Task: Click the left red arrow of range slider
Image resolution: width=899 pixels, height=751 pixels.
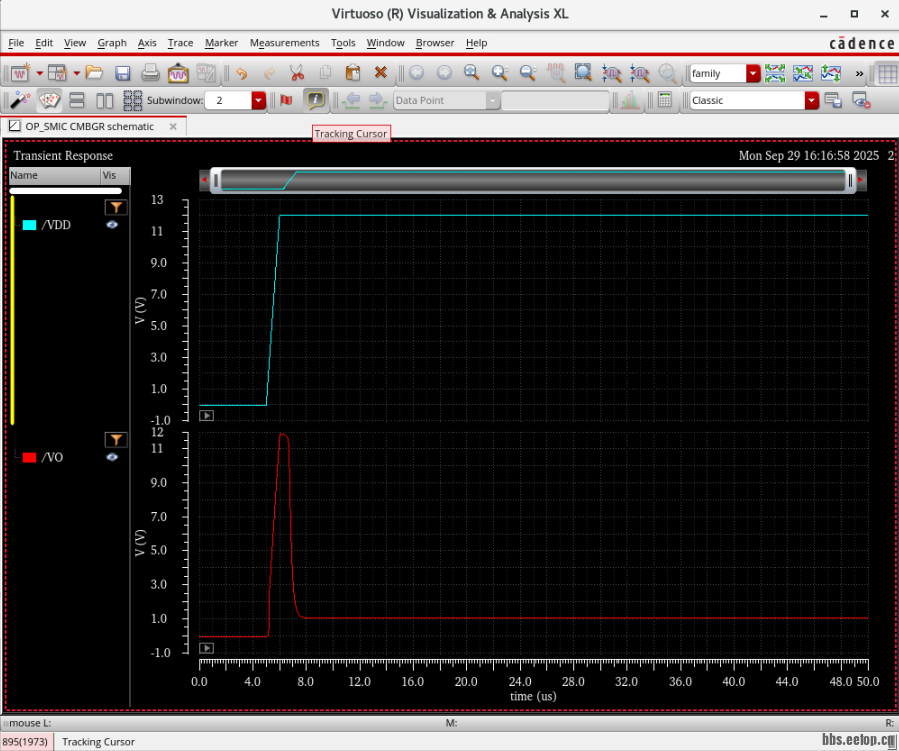Action: [x=204, y=180]
